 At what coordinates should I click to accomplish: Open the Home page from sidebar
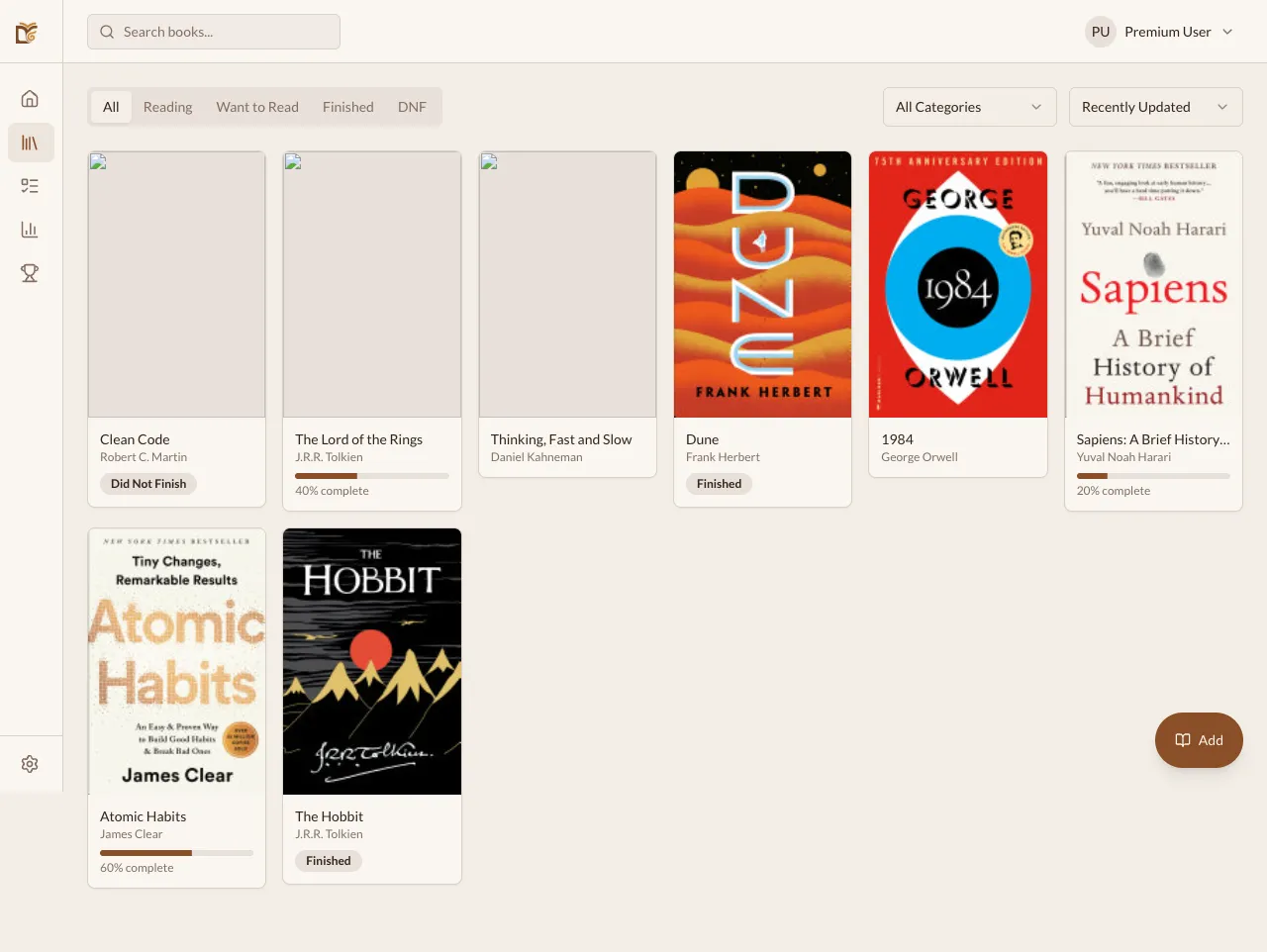tap(30, 99)
